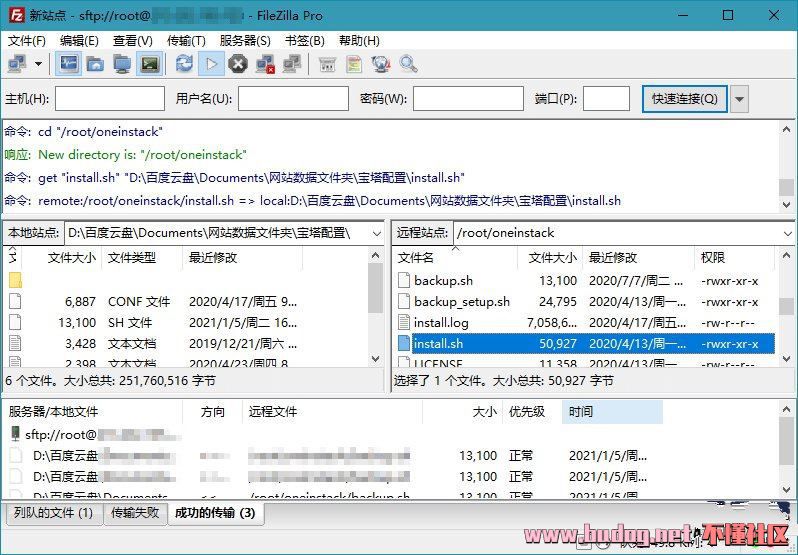Click the FileZilla Pro title bar icon
The image size is (798, 555).
click(16, 15)
